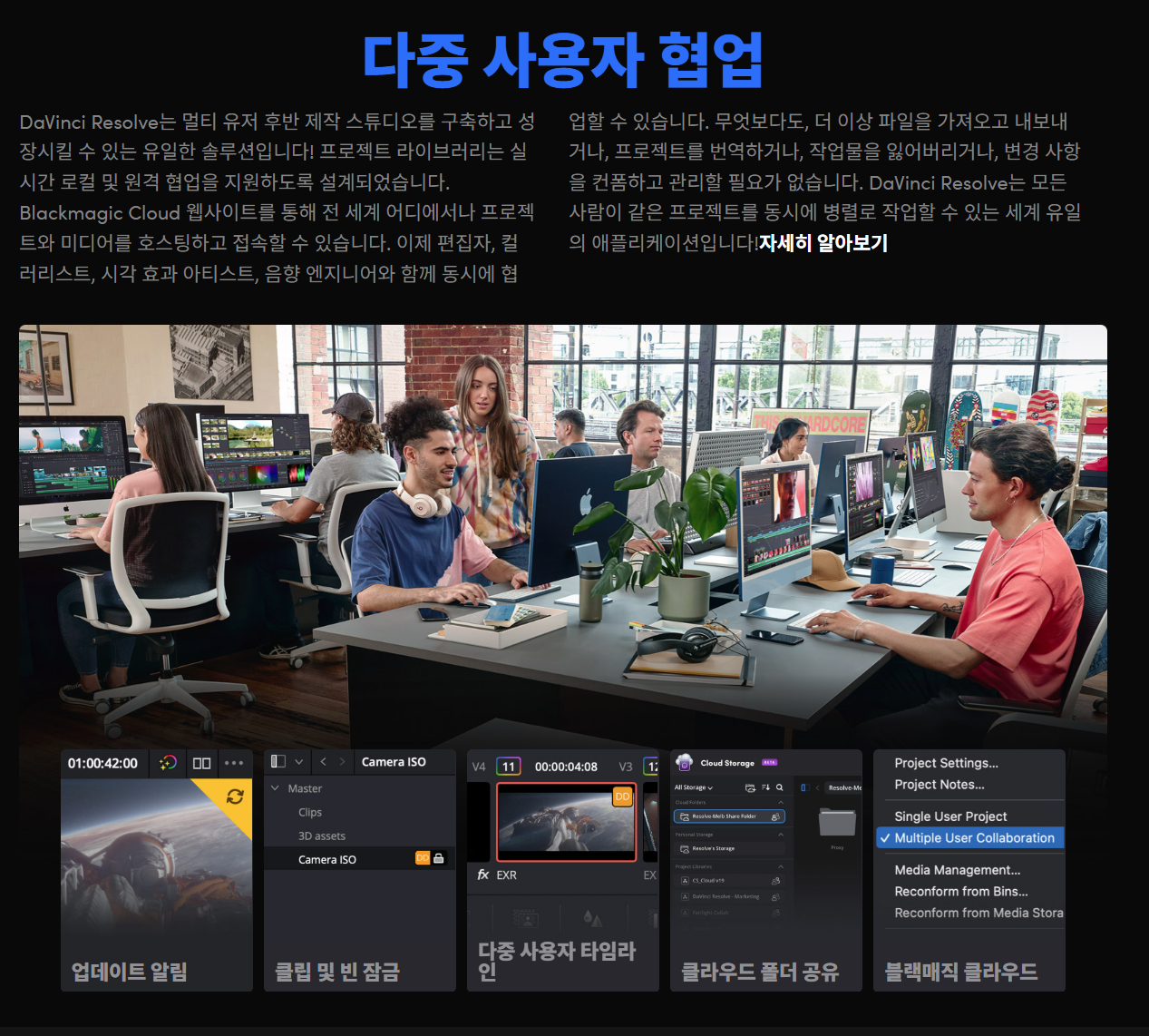The height and width of the screenshot is (1036, 1149).
Task: Select DaVinci Resolve - Marketing library
Action: point(730,896)
